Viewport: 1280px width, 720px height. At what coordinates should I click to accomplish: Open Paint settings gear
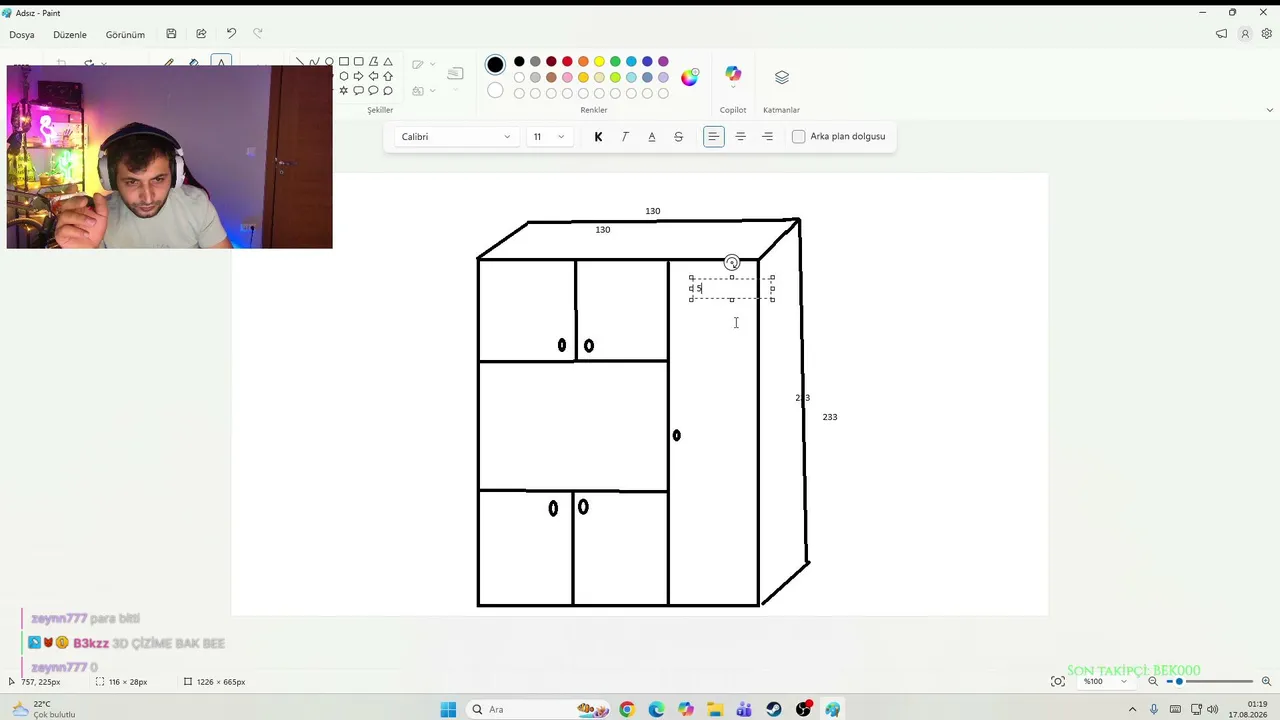click(x=1267, y=34)
